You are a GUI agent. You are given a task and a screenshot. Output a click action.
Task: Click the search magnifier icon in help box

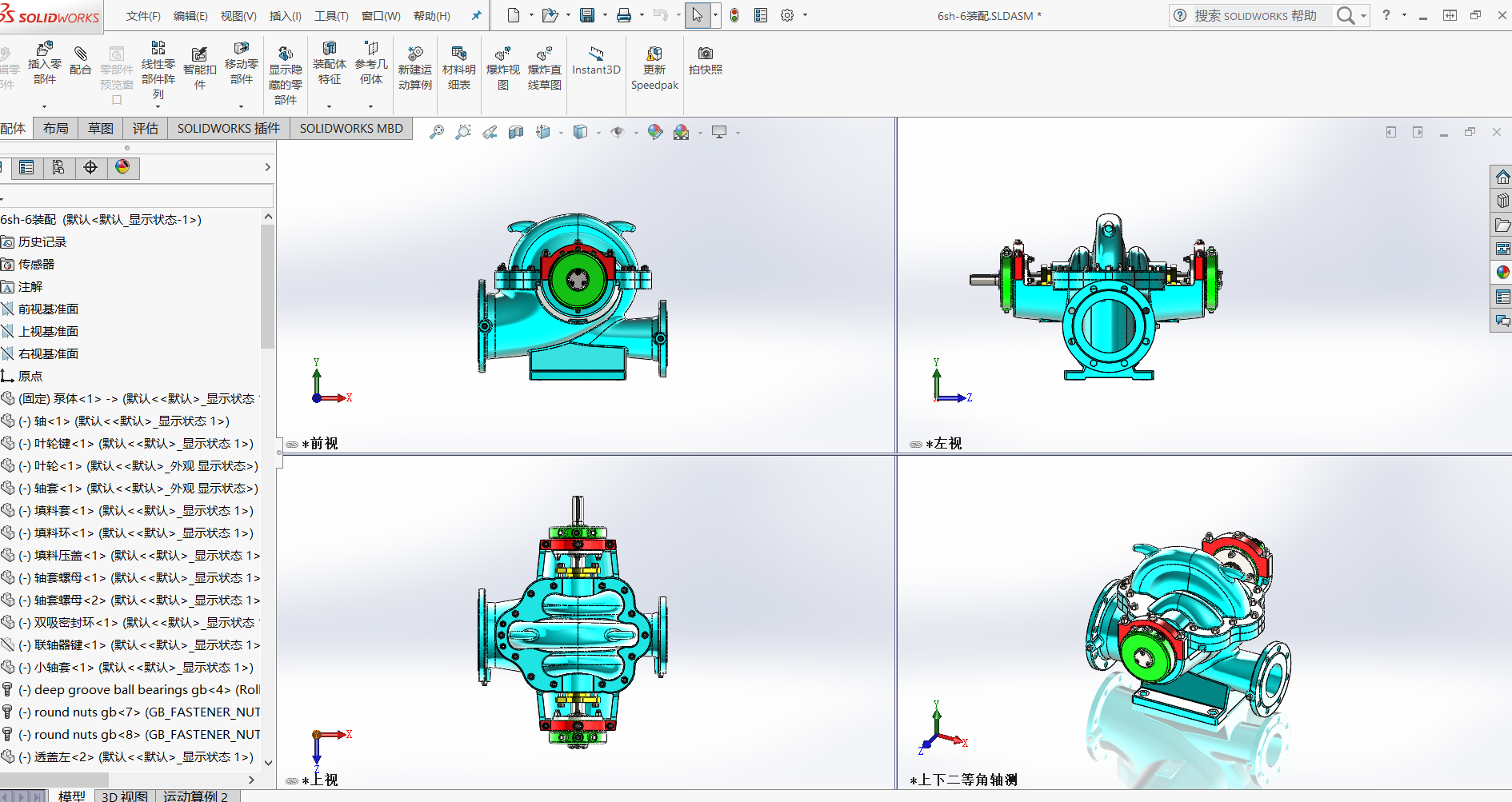[1346, 15]
